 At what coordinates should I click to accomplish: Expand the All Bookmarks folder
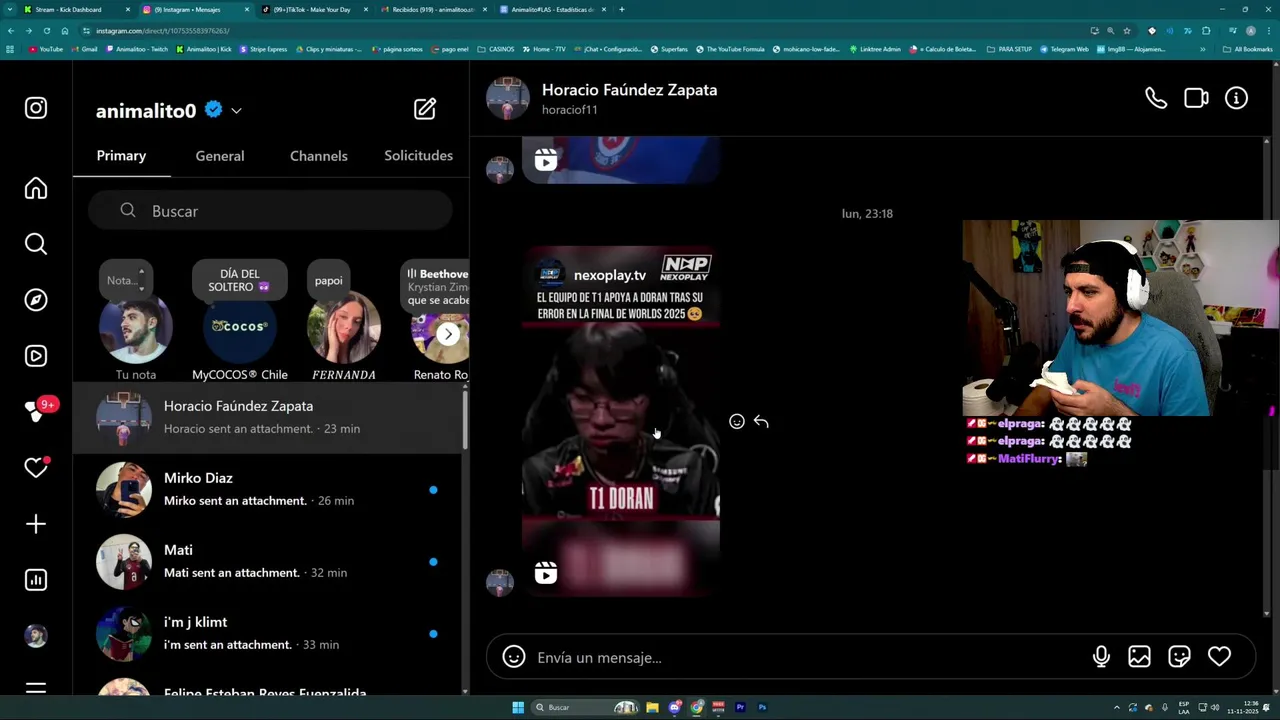pos(1248,49)
